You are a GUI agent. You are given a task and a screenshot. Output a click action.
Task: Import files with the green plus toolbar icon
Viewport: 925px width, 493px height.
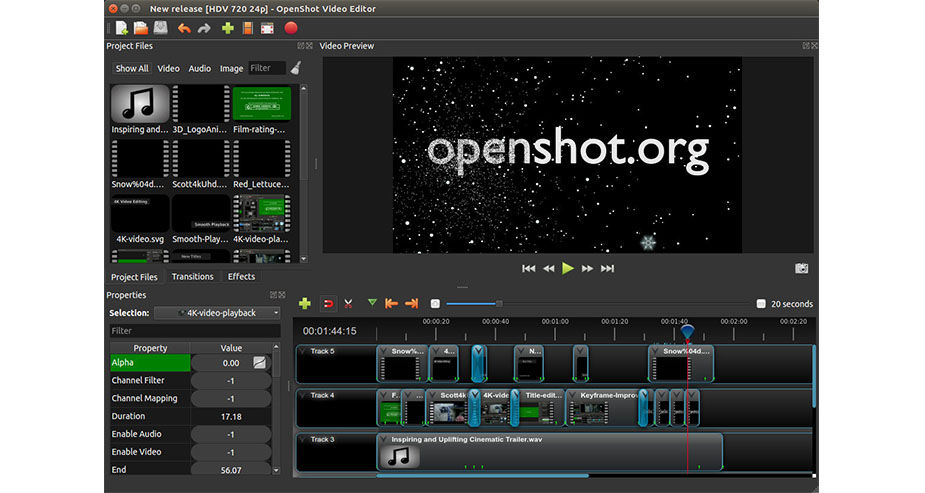[227, 28]
